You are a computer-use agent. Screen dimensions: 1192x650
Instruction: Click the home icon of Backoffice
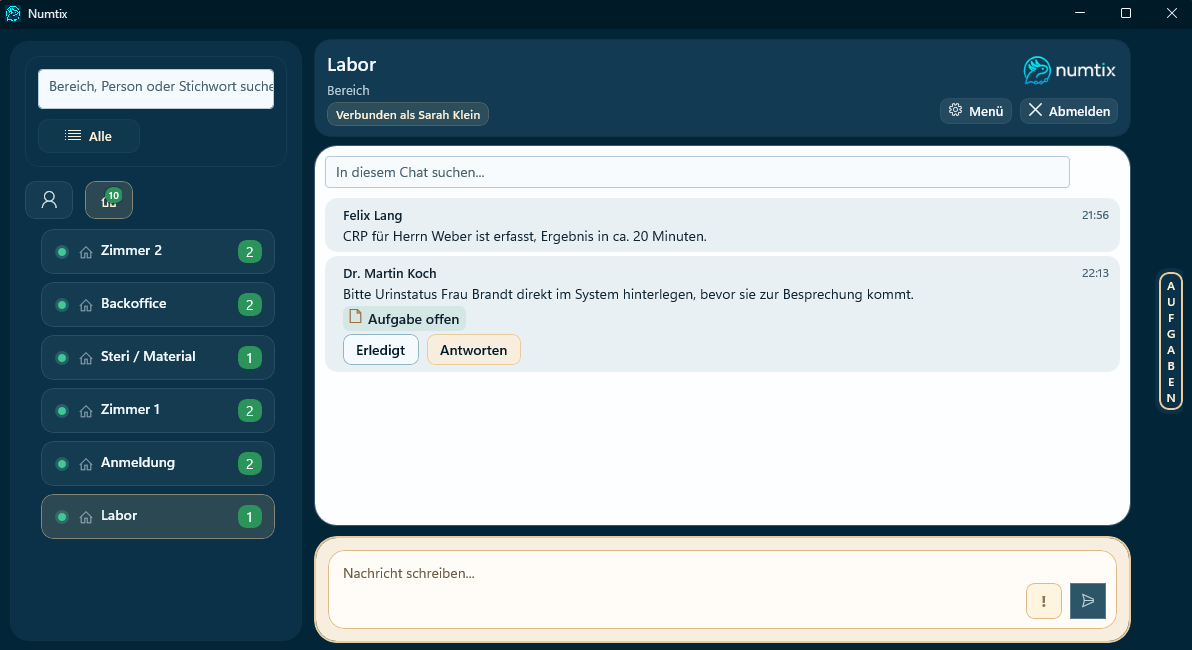86,305
